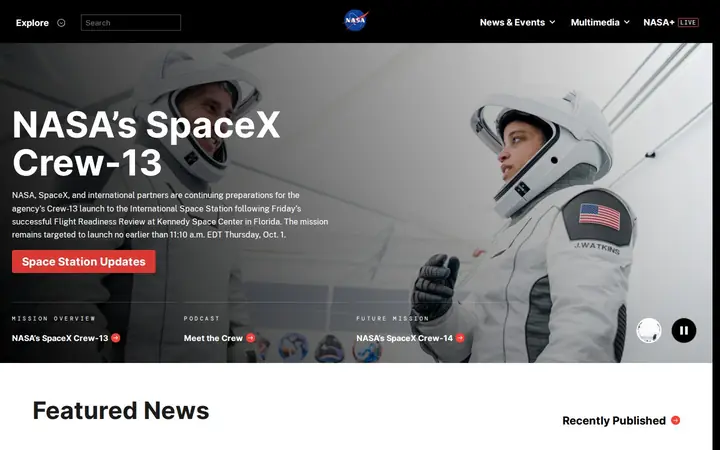
Task: Click red arrow beside NASA's SpaceX Crew-13
Action: point(116,338)
